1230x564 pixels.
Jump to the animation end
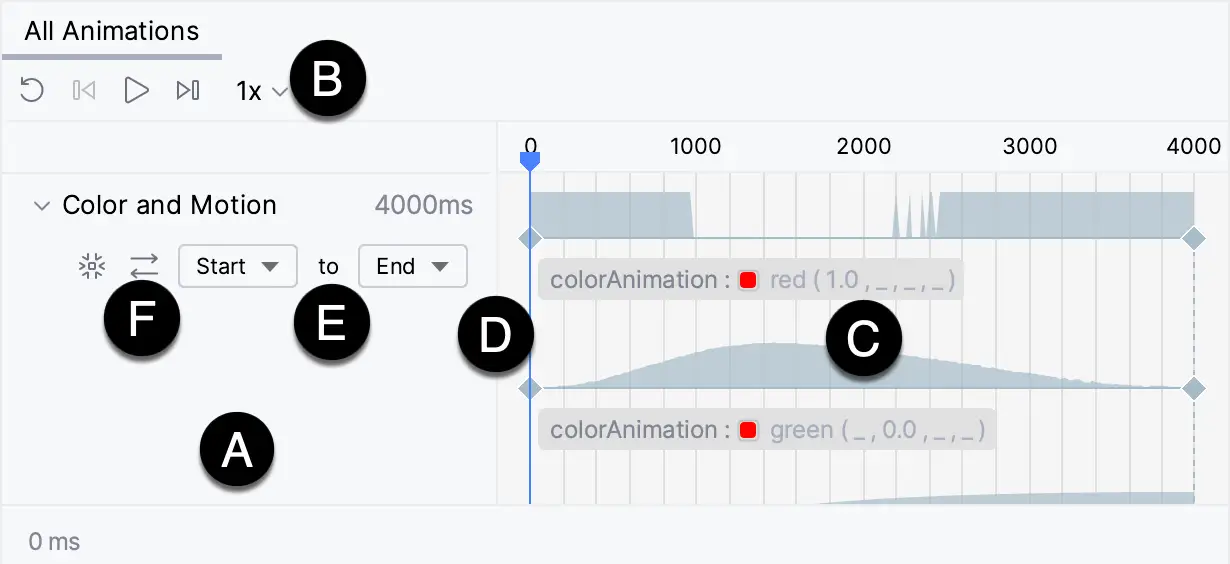click(x=188, y=91)
